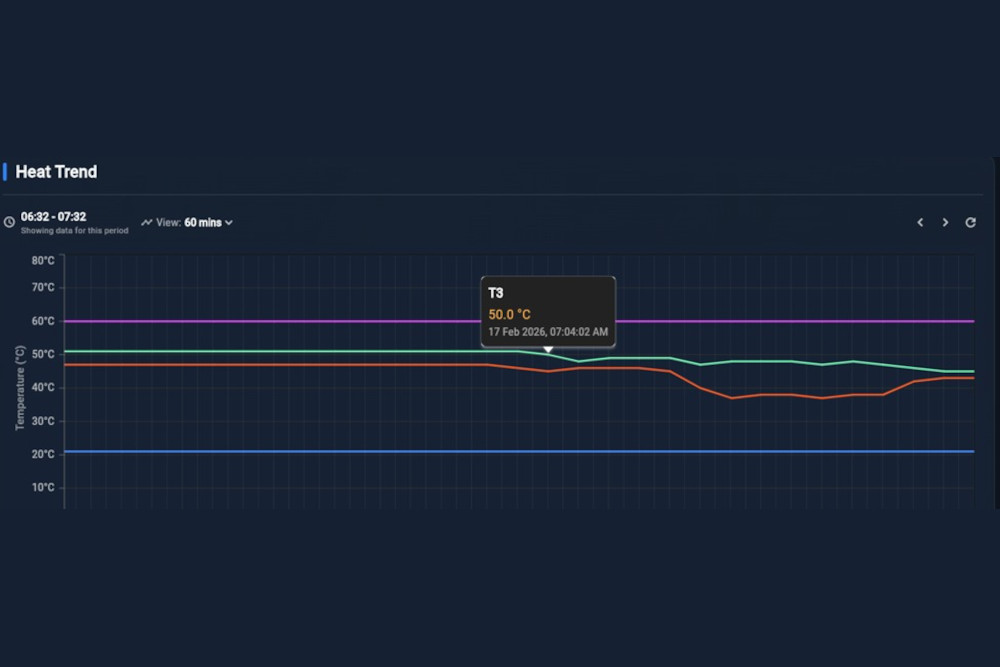Viewport: 1000px width, 667px height.
Task: Click the tooltip timestamp 07:04:02 AM
Action: click(x=547, y=331)
